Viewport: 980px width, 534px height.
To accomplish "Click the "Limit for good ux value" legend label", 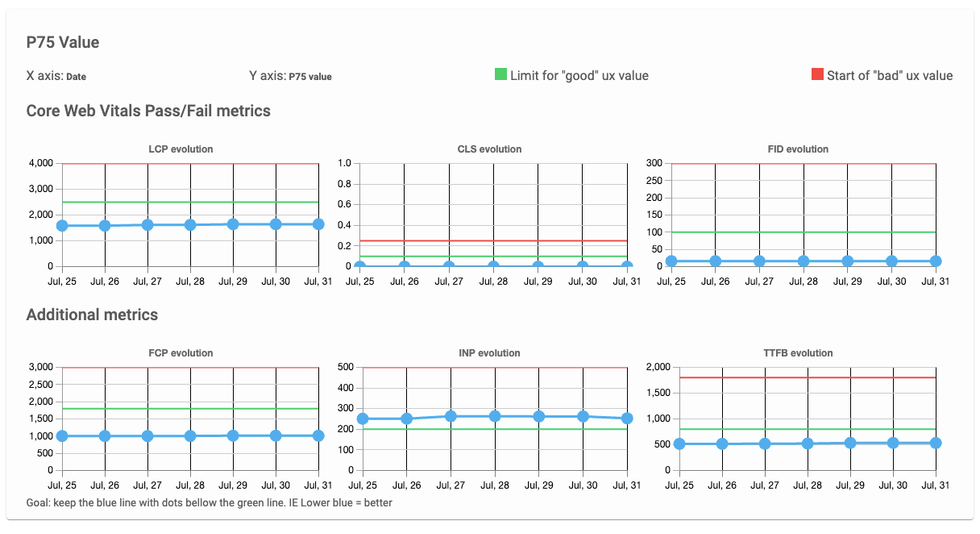I will (579, 75).
